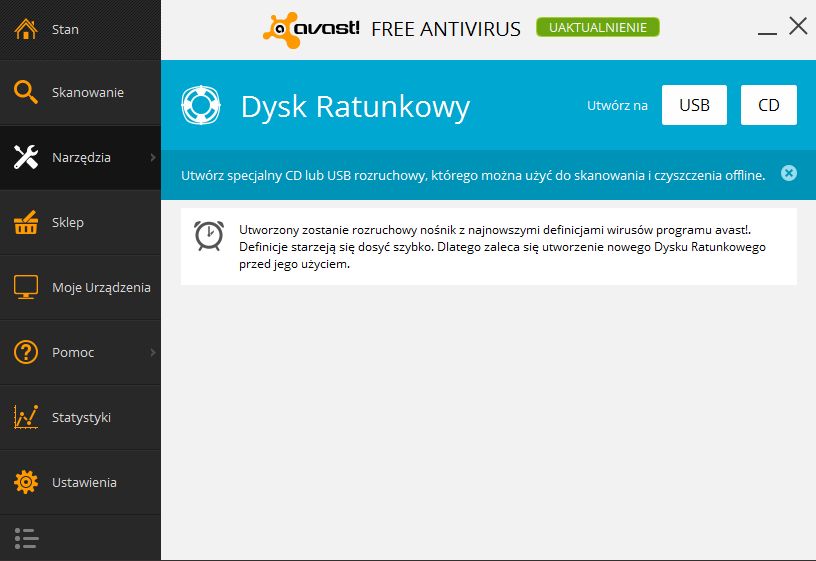Open the Skanowanie menu item
816x561 pixels.
[80, 93]
